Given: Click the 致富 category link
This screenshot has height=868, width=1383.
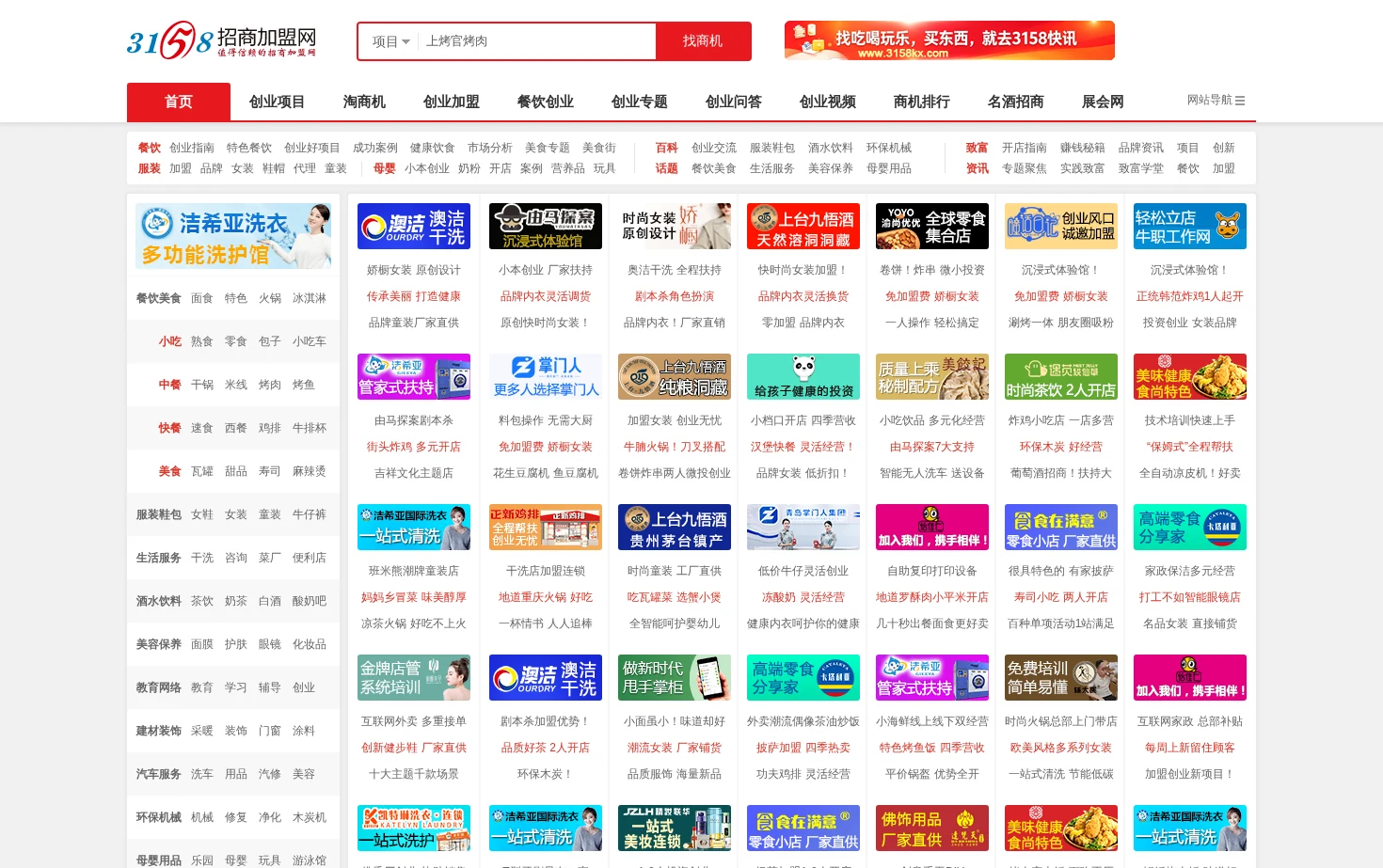Looking at the screenshot, I should pyautogui.click(x=978, y=148).
